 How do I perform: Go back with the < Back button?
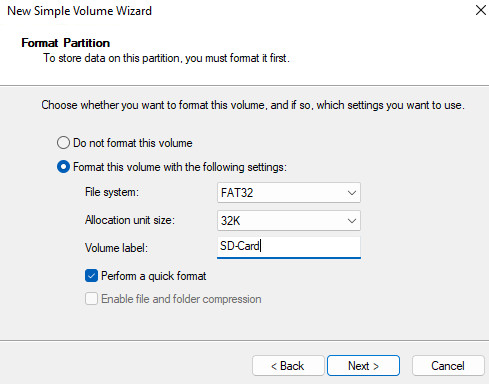point(288,366)
